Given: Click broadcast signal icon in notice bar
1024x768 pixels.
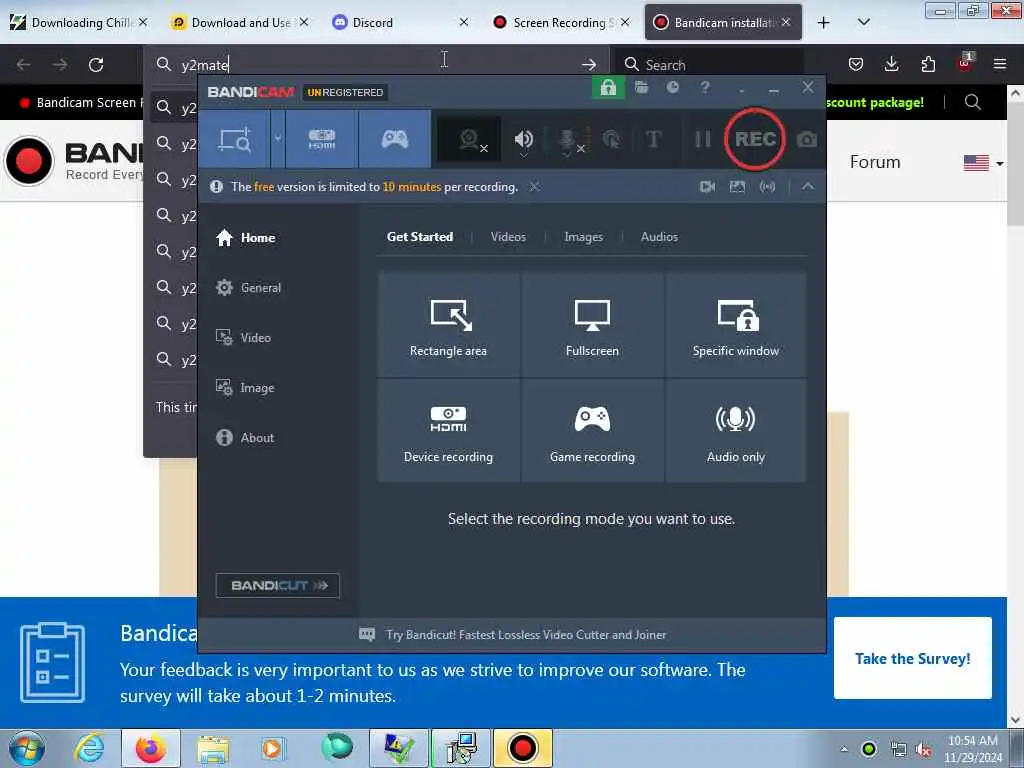Looking at the screenshot, I should [x=767, y=187].
